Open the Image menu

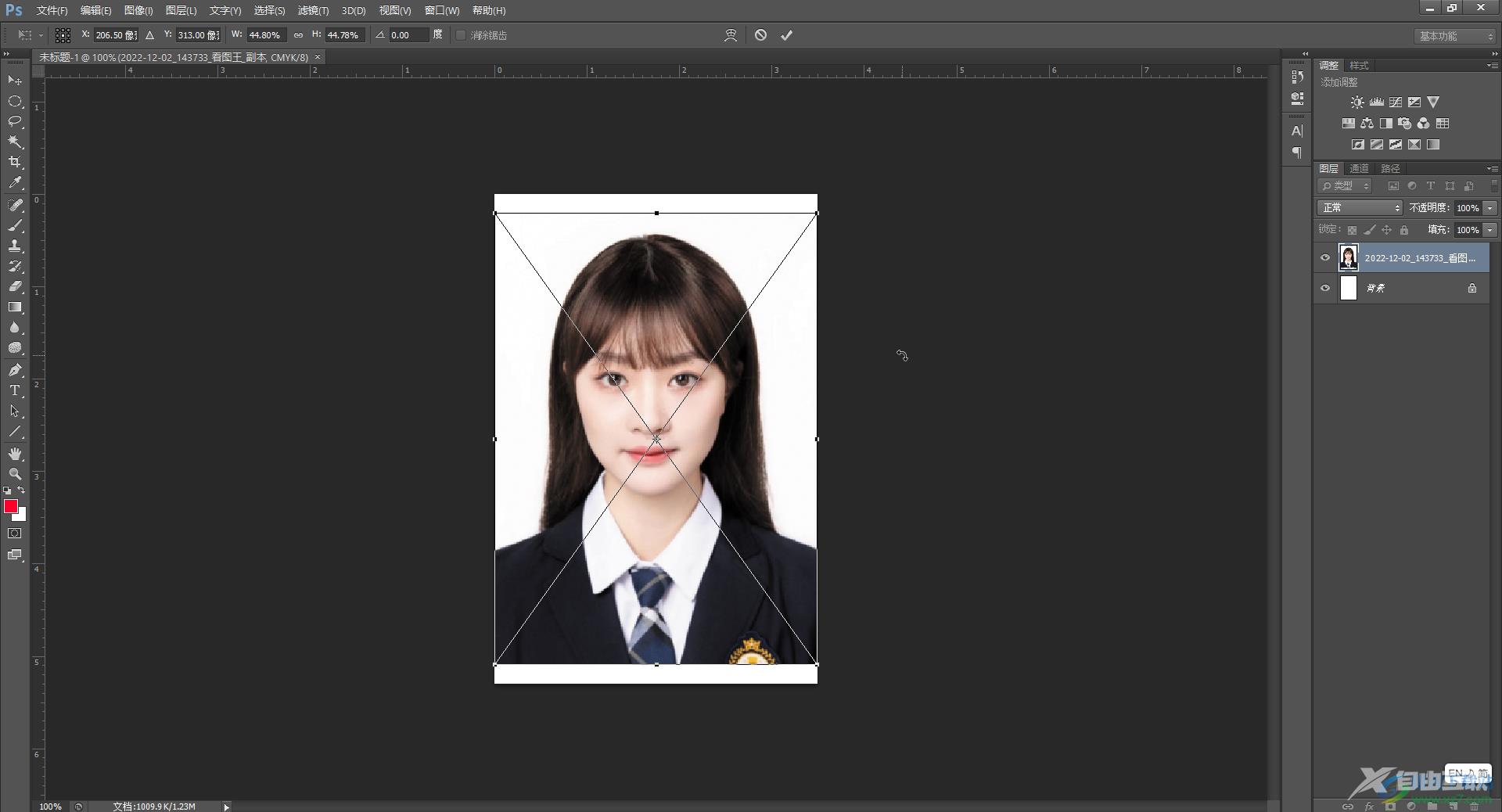[138, 11]
